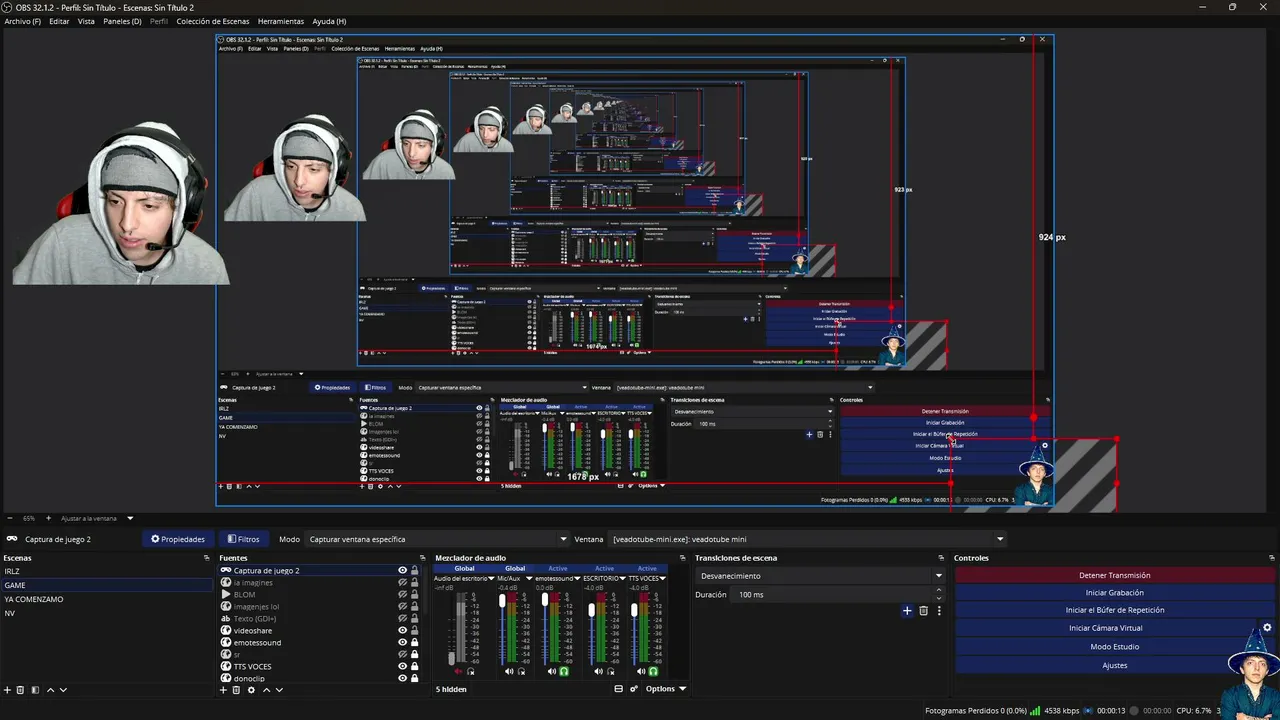Add a new scene with the plus icon
Viewport: 1280px width, 720px height.
8,690
